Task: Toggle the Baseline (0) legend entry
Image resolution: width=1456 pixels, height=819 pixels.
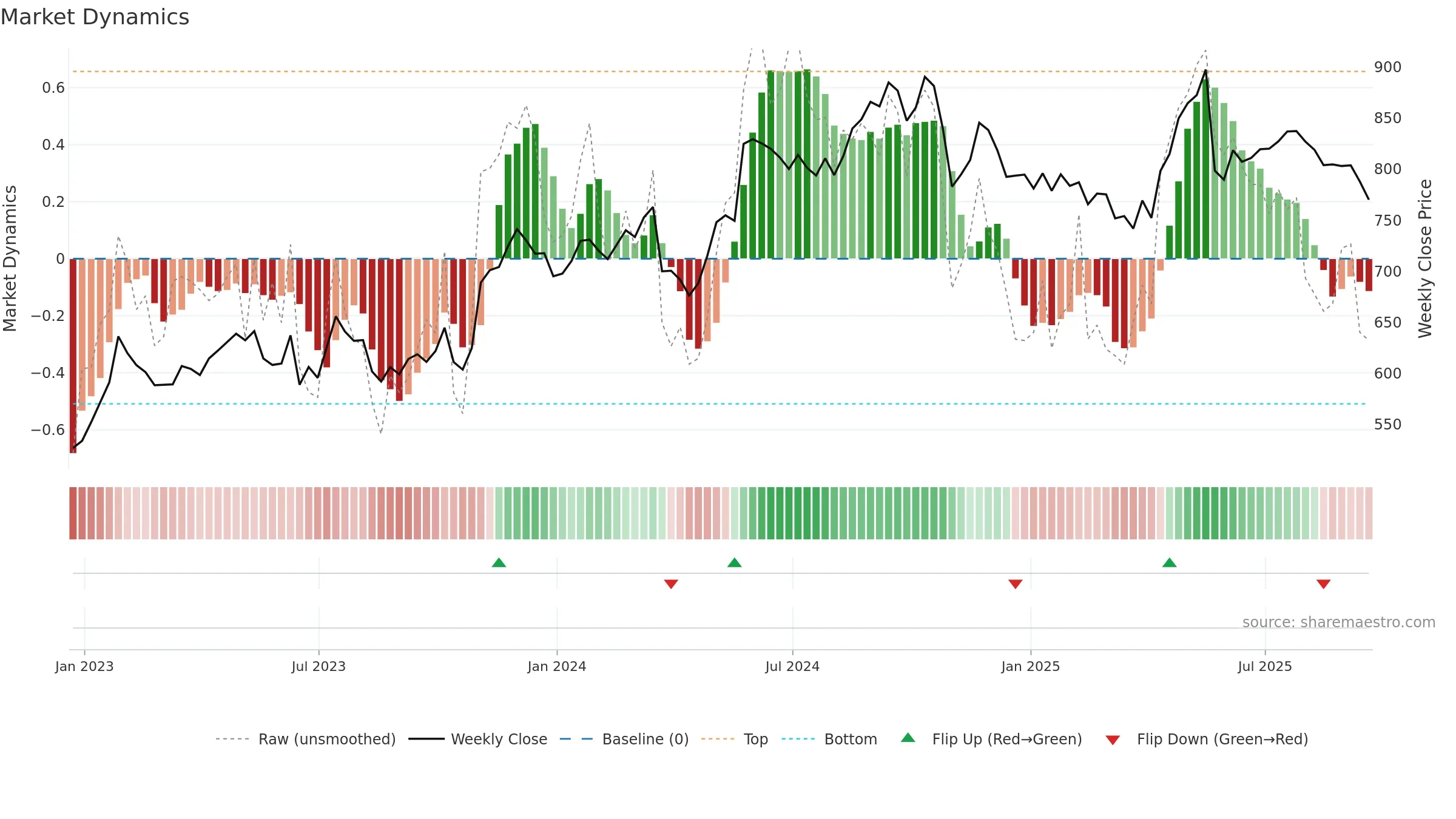Action: point(624,739)
